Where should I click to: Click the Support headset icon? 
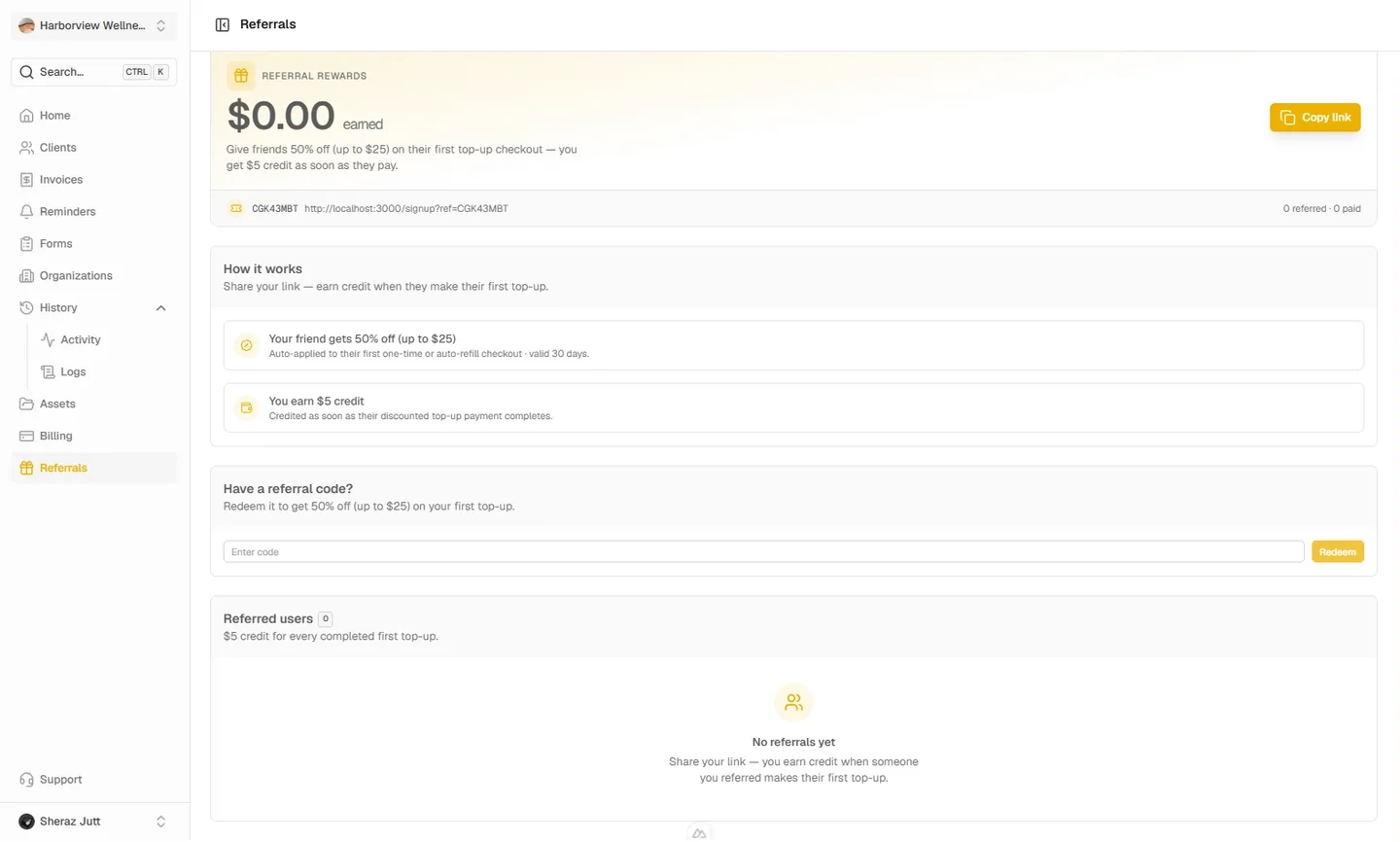[26, 780]
